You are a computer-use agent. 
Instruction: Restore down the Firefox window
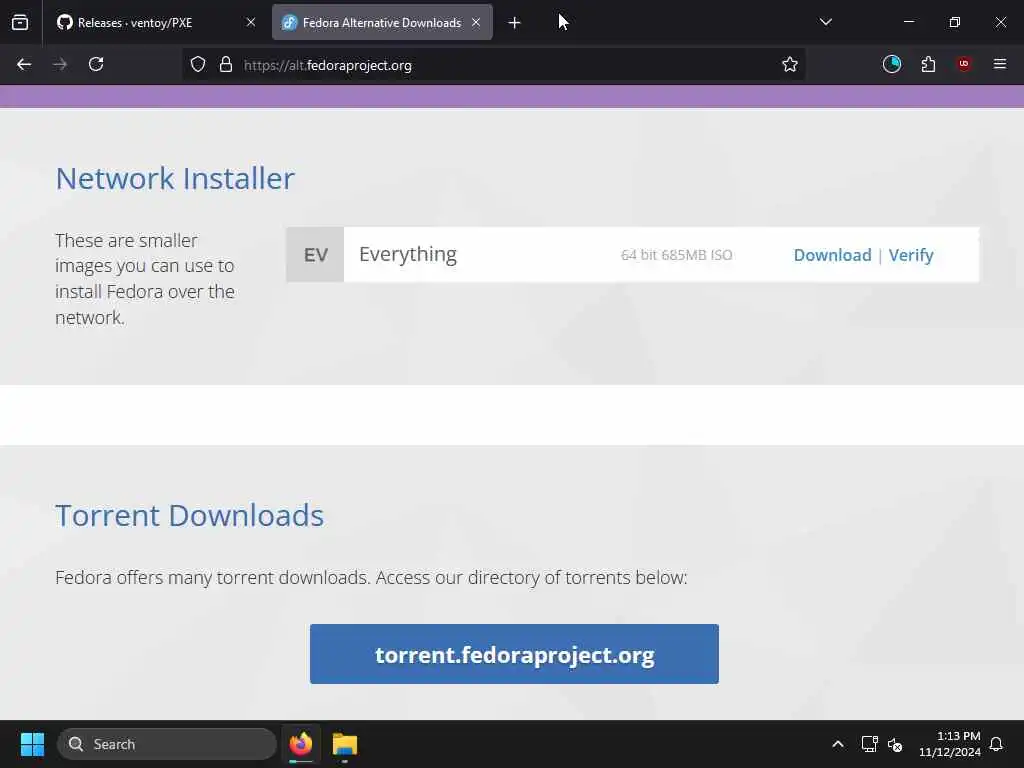click(x=955, y=22)
